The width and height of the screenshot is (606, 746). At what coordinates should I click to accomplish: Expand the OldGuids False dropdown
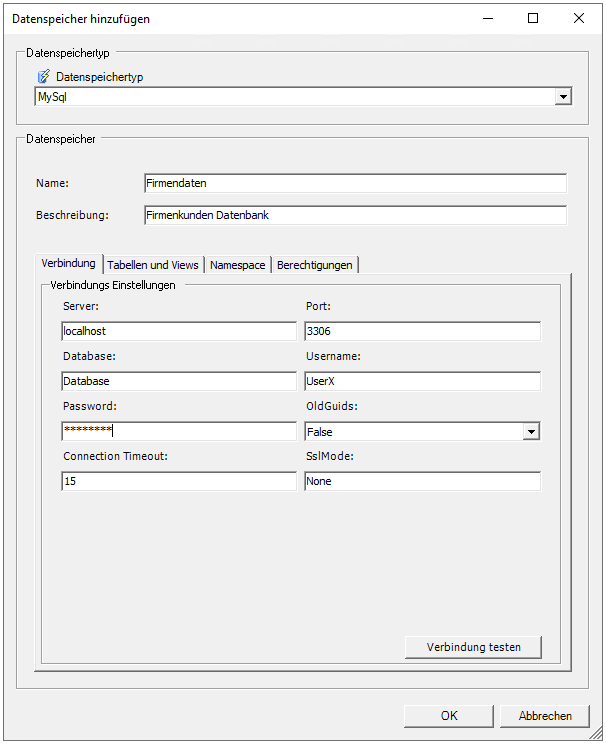531,432
